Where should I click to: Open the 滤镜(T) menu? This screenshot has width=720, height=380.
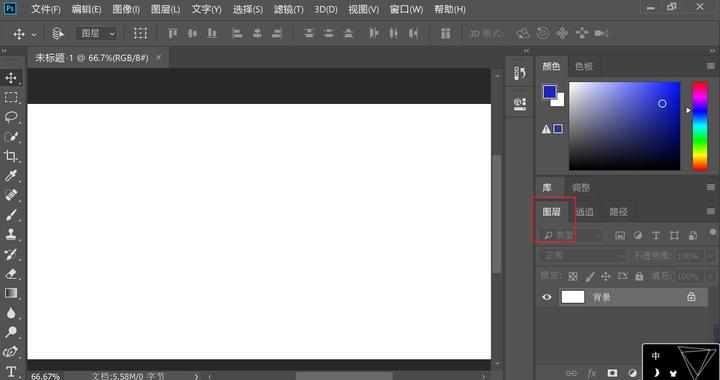[288, 9]
